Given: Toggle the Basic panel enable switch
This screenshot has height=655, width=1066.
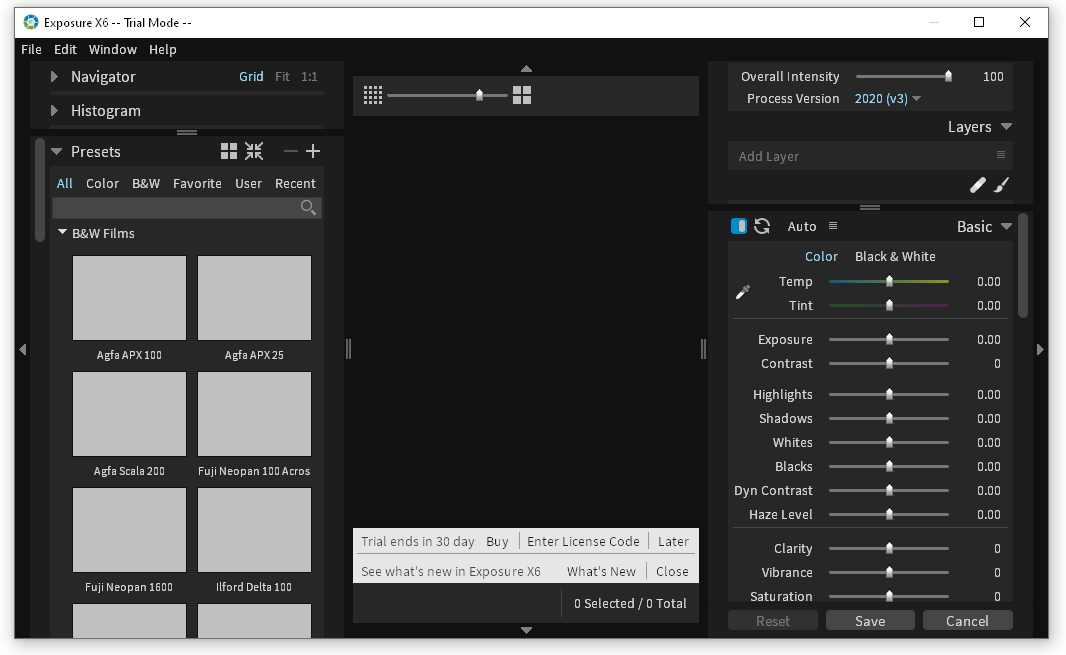Looking at the screenshot, I should click(739, 226).
